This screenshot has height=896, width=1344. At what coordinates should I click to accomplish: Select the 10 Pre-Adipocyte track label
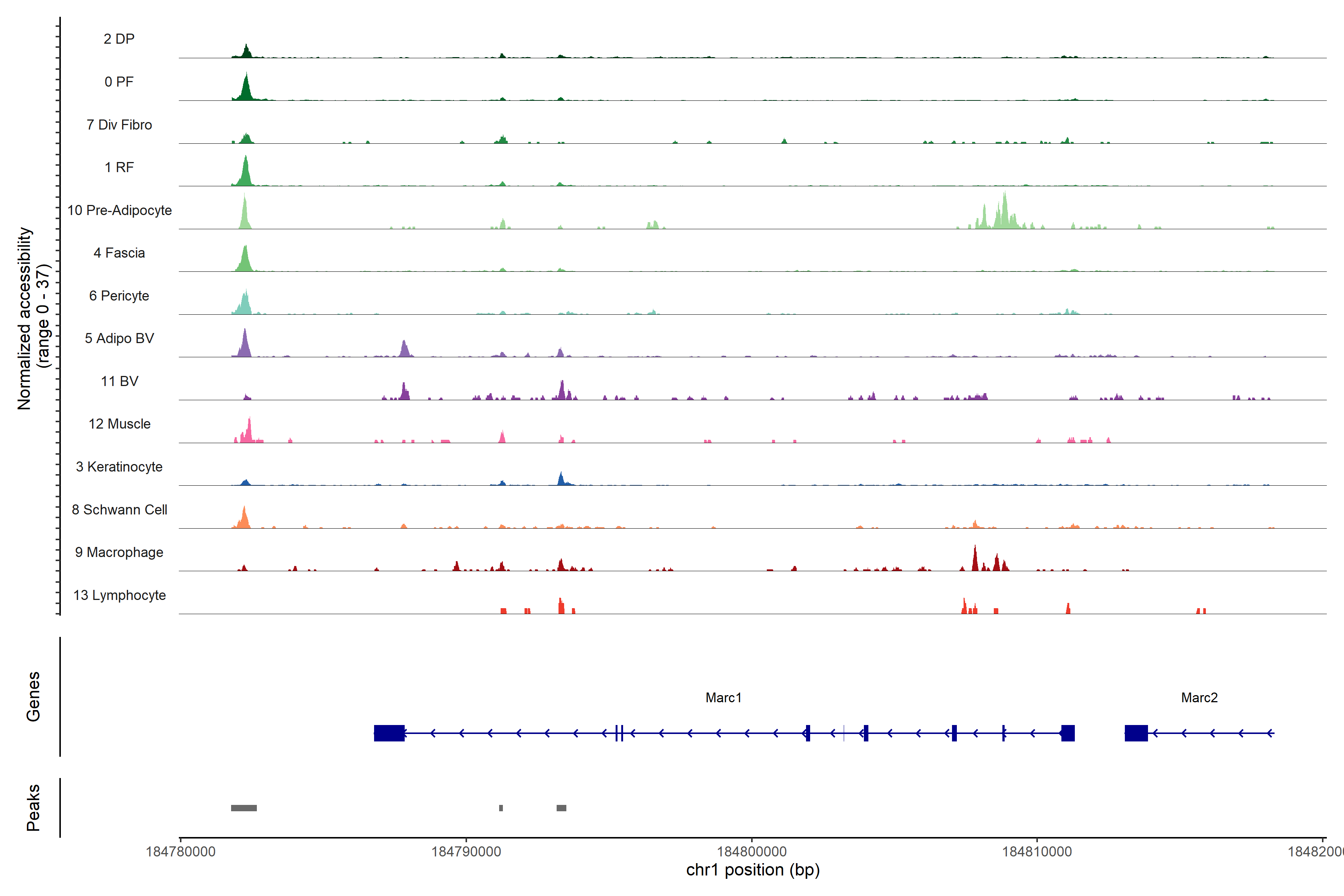119,210
